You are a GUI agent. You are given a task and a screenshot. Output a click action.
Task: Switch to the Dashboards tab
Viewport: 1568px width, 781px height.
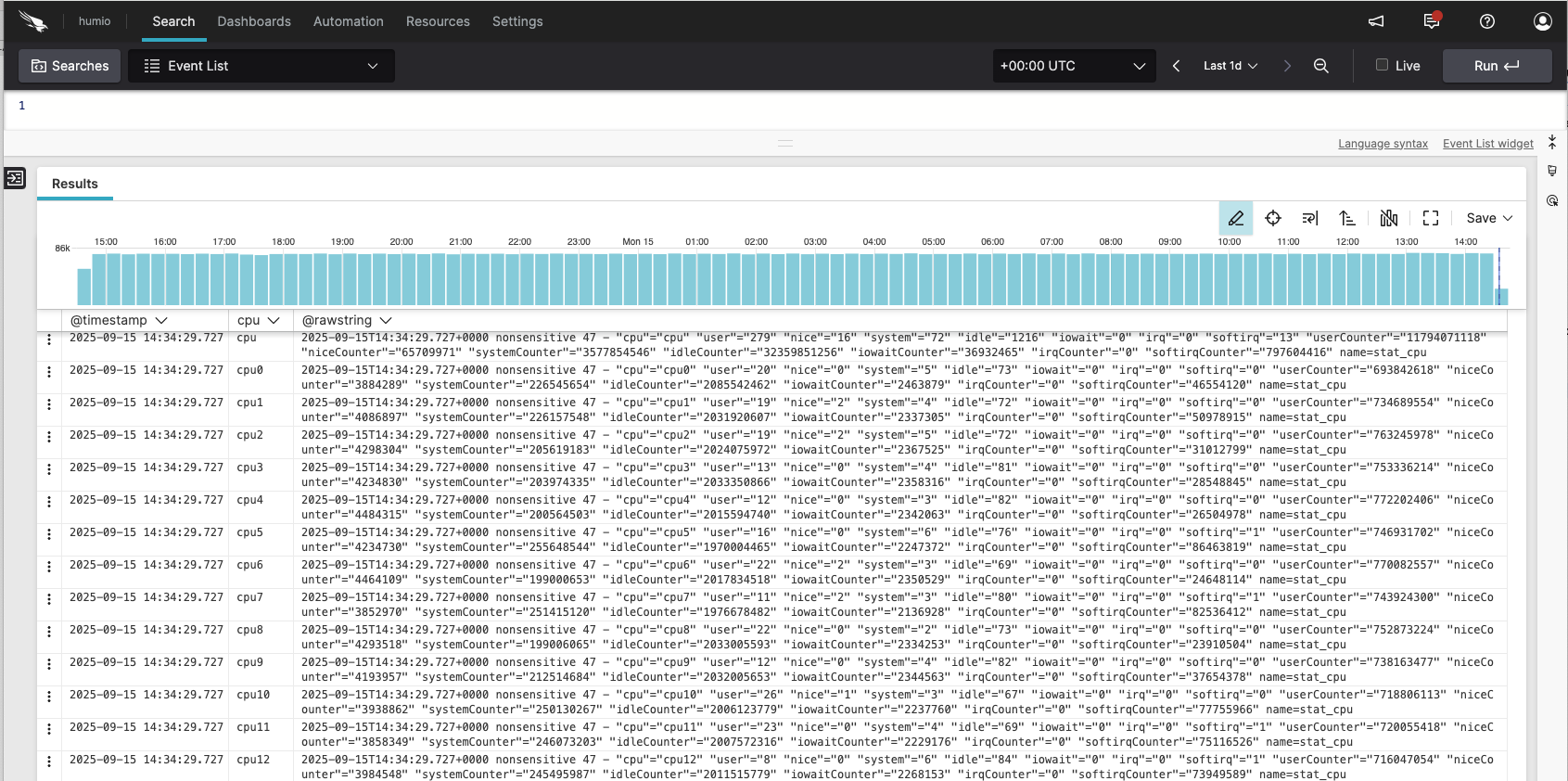[254, 21]
